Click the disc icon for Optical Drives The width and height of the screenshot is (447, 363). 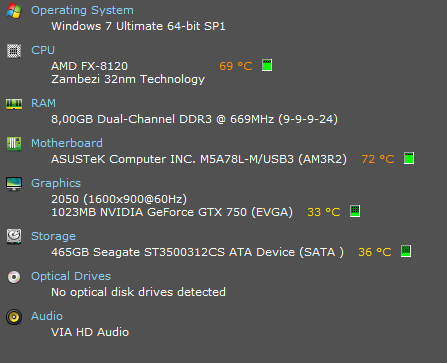14,277
